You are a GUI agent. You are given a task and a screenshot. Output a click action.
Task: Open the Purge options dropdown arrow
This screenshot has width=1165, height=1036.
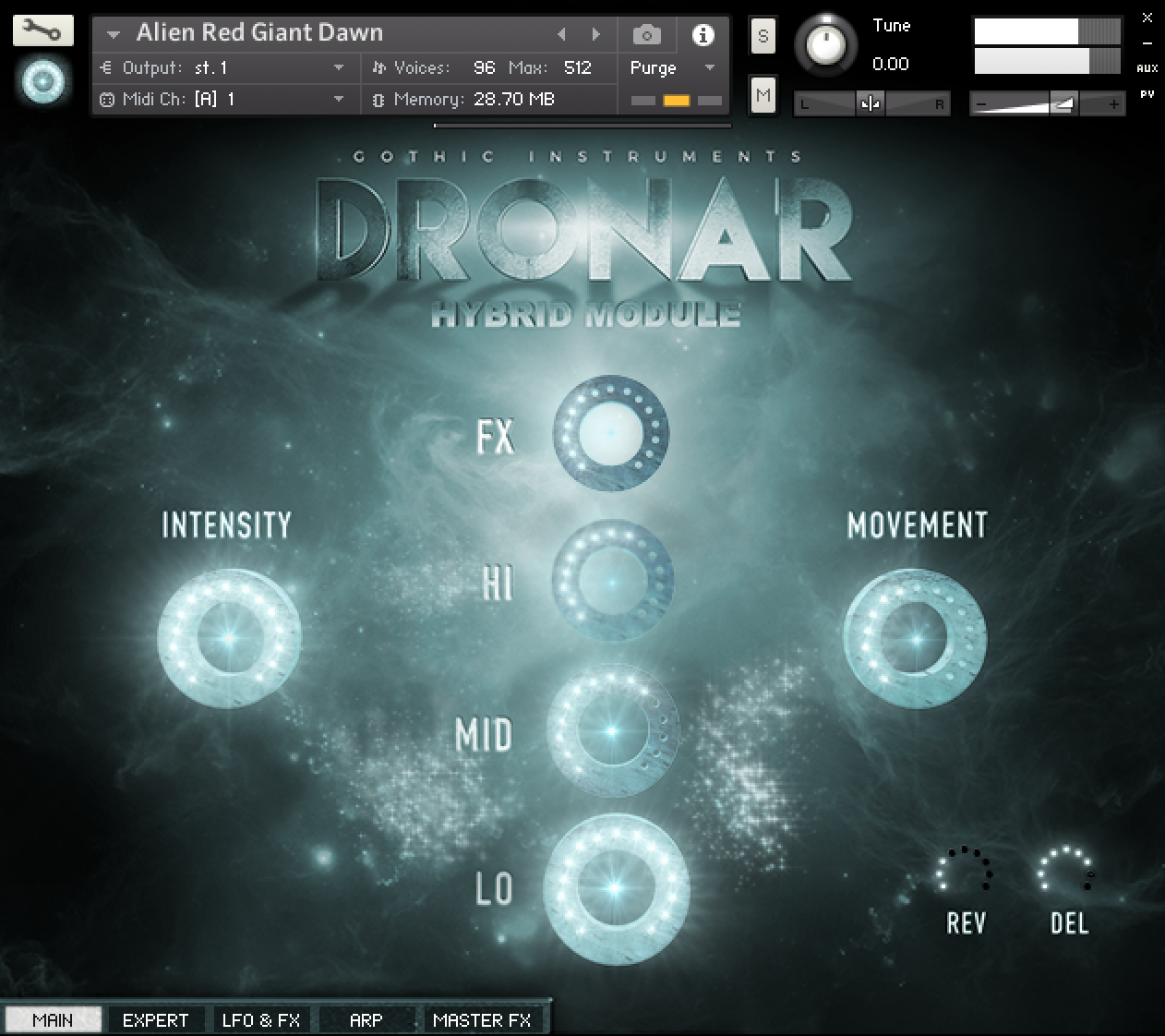(x=709, y=67)
